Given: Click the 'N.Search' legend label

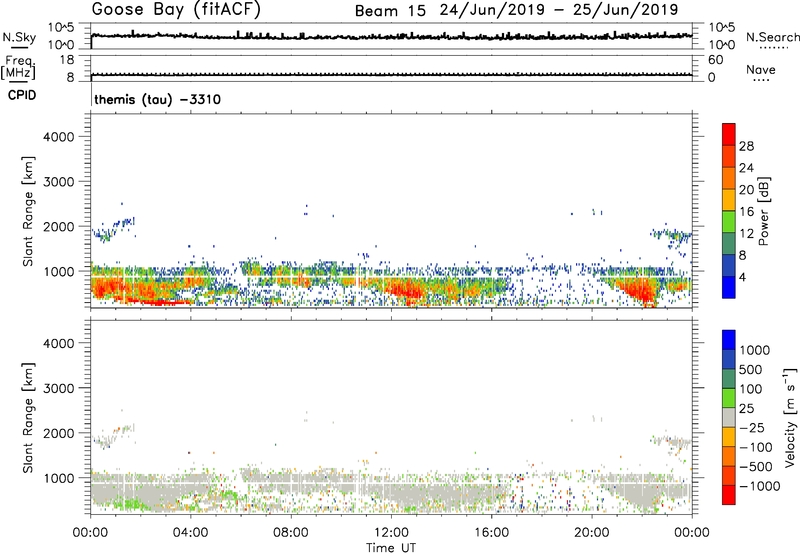Looking at the screenshot, I should click(x=773, y=37).
